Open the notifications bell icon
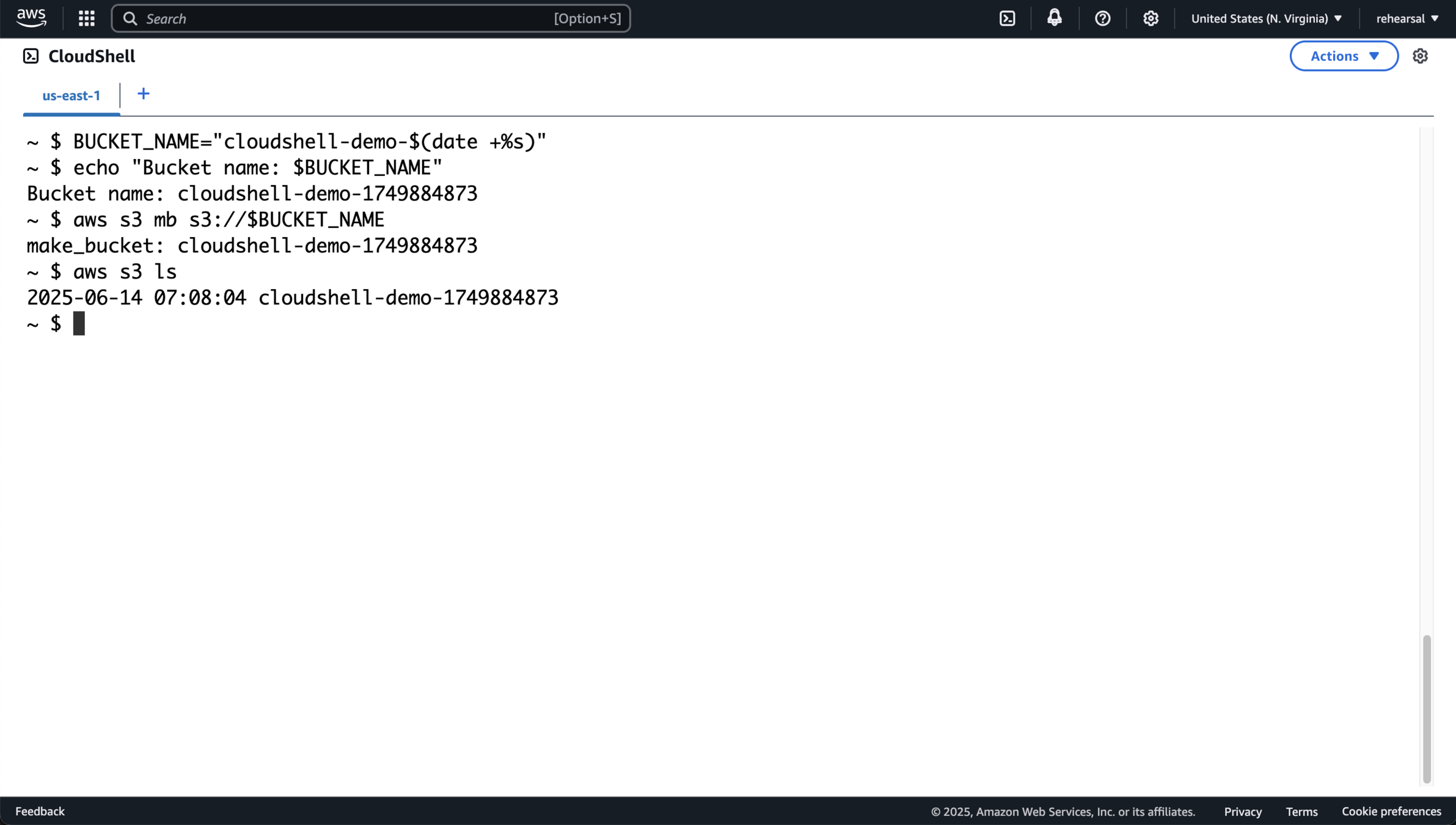 tap(1055, 18)
